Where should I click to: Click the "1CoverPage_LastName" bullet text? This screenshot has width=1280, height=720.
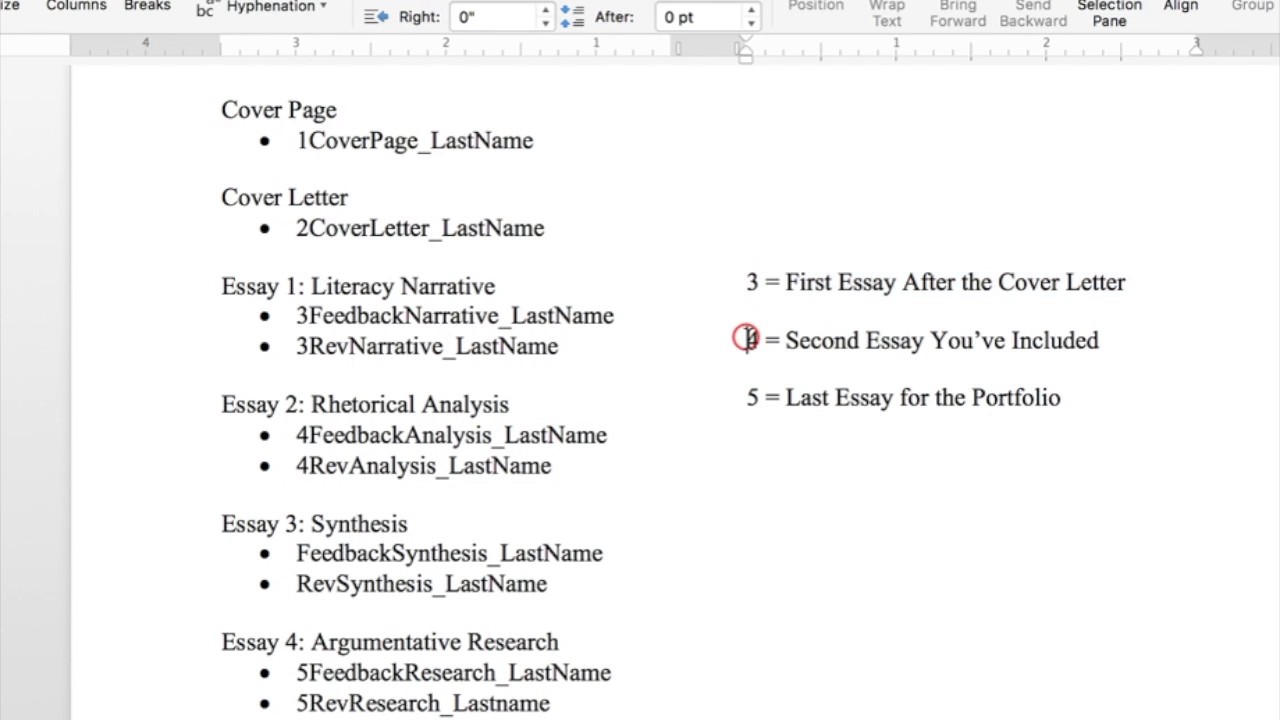[x=415, y=141]
